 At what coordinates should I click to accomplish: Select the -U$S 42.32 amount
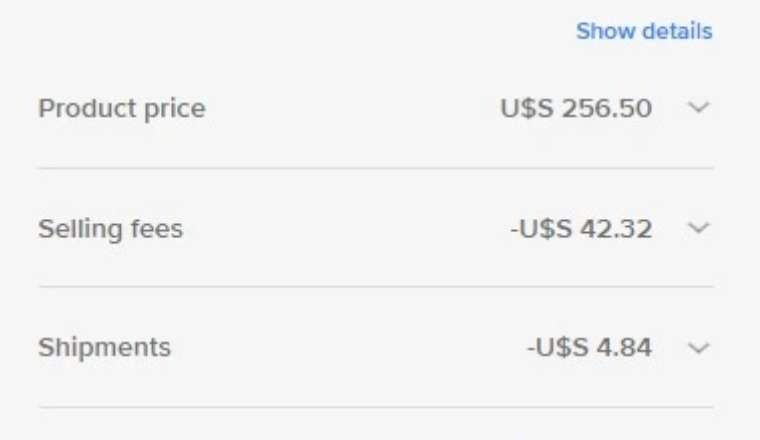click(581, 229)
